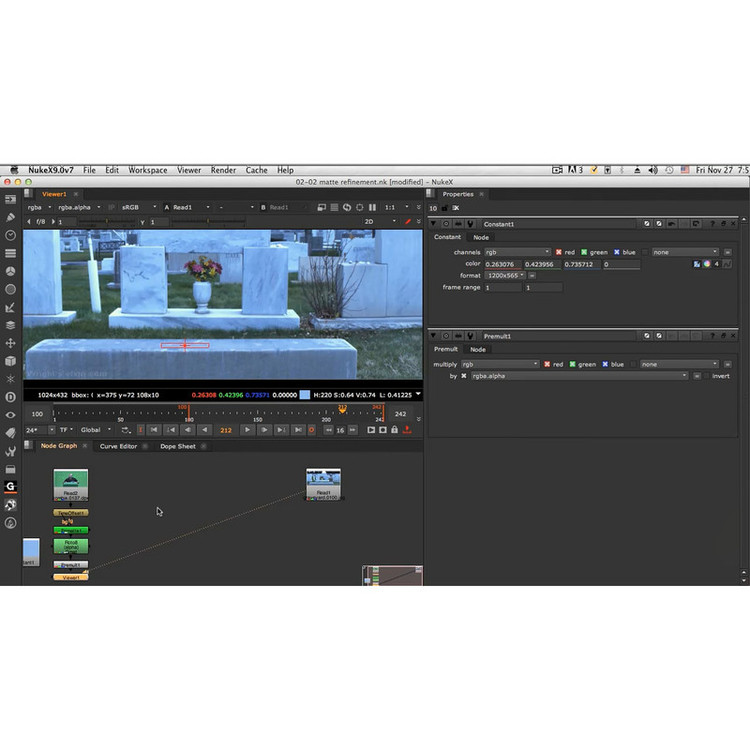Click the sampled color swatch in viewer
The width and height of the screenshot is (750, 750).
point(304,395)
